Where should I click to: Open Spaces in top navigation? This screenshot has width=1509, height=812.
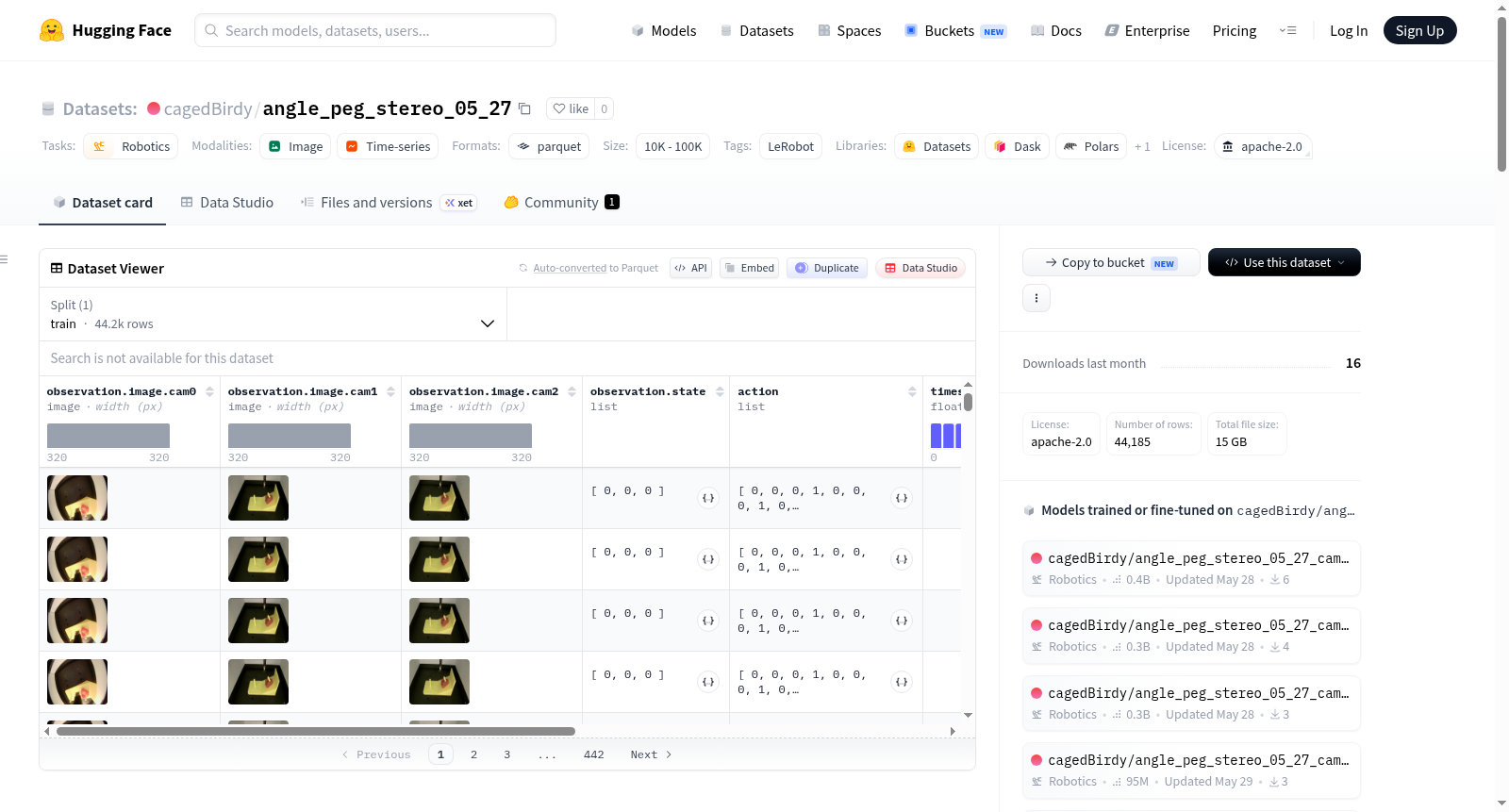[850, 30]
